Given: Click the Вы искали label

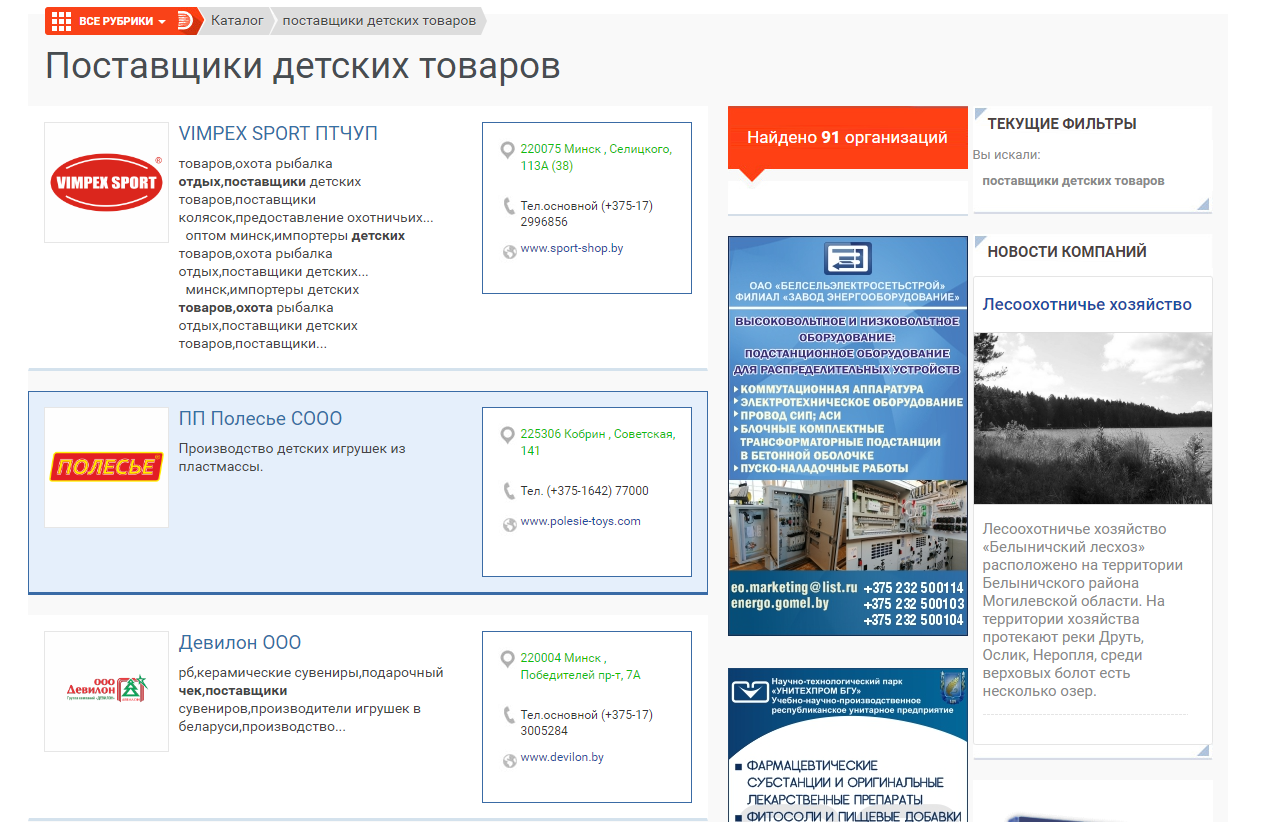Looking at the screenshot, I should [1006, 155].
